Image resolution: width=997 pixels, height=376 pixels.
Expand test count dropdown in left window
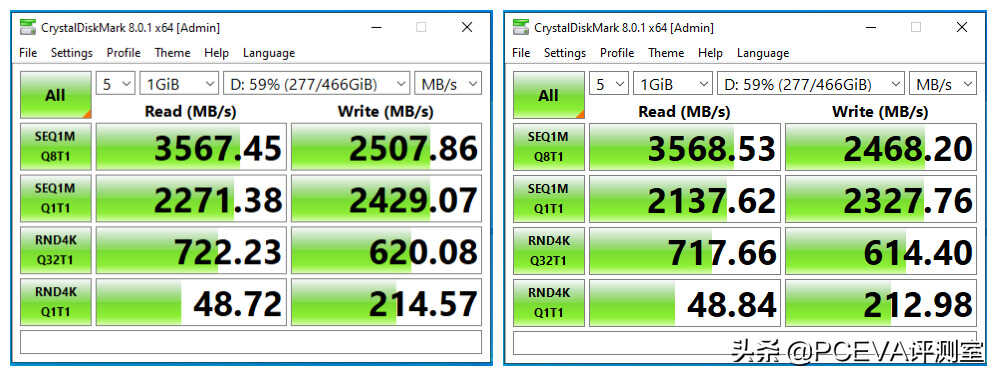click(x=116, y=83)
